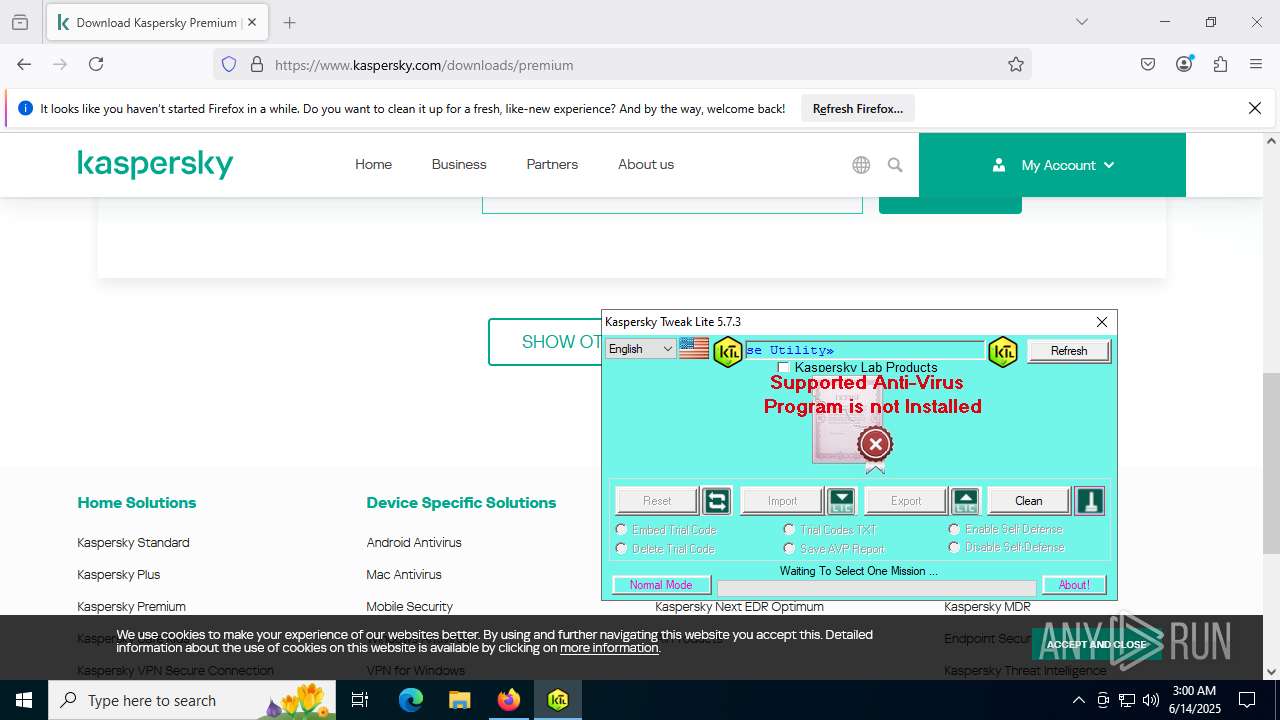Open Task View on taskbar

[361, 700]
